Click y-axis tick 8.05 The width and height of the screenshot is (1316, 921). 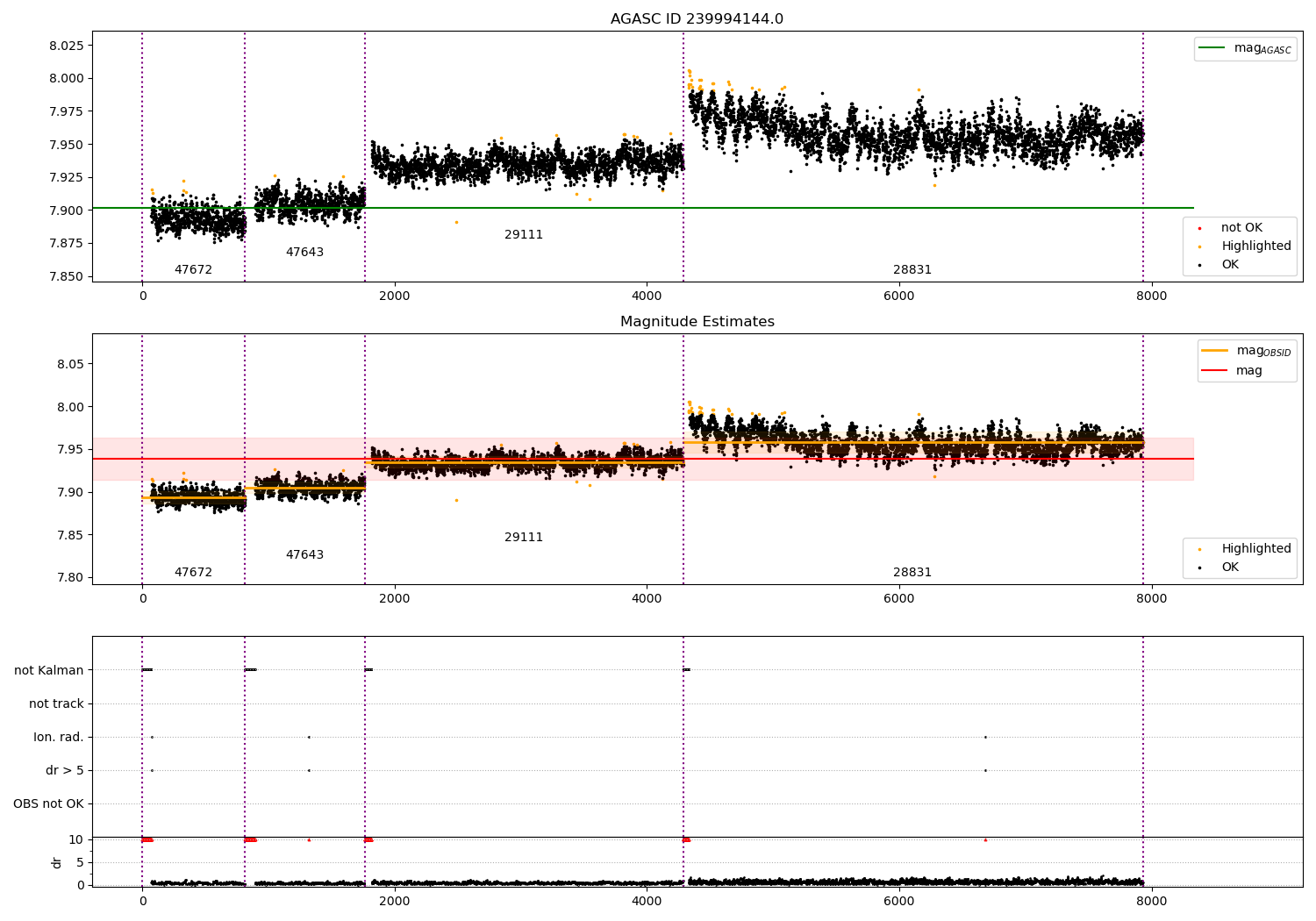point(70,364)
